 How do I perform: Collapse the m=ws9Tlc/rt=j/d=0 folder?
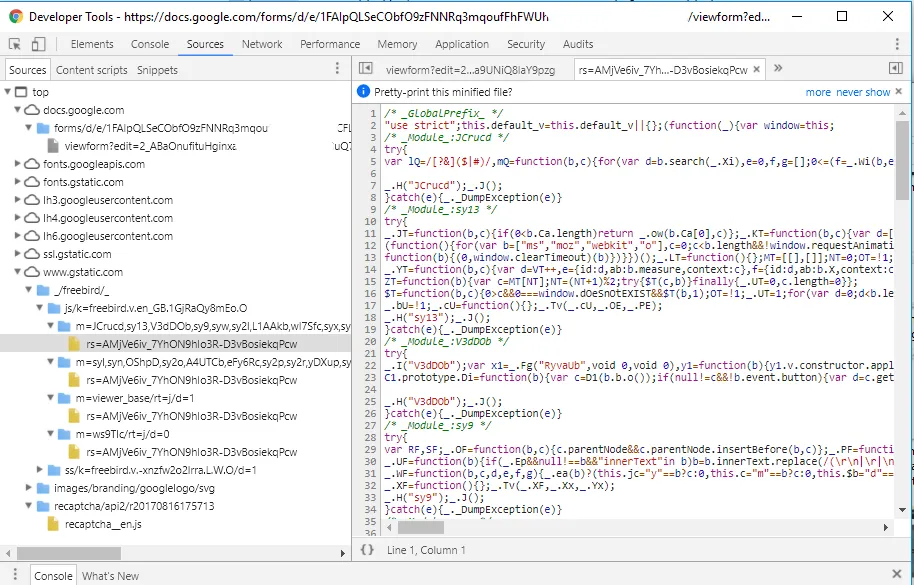click(51, 434)
